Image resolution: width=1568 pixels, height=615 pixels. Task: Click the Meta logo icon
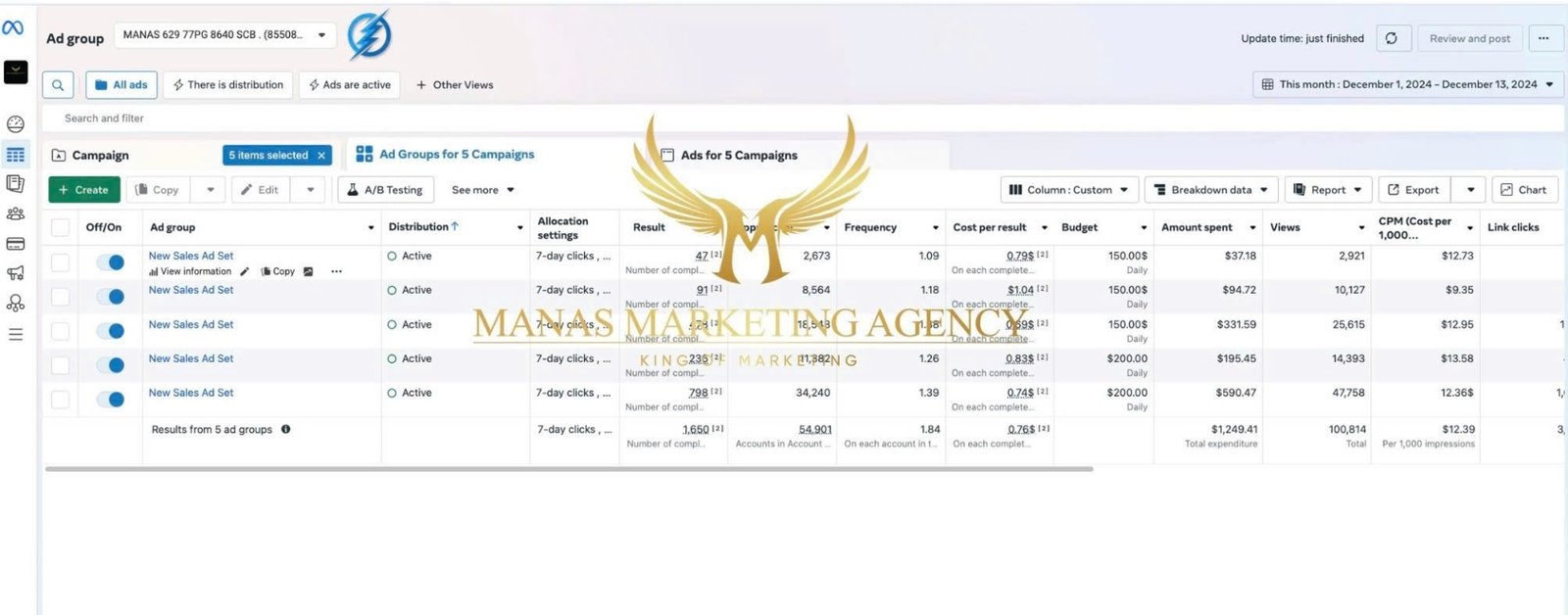(x=14, y=28)
